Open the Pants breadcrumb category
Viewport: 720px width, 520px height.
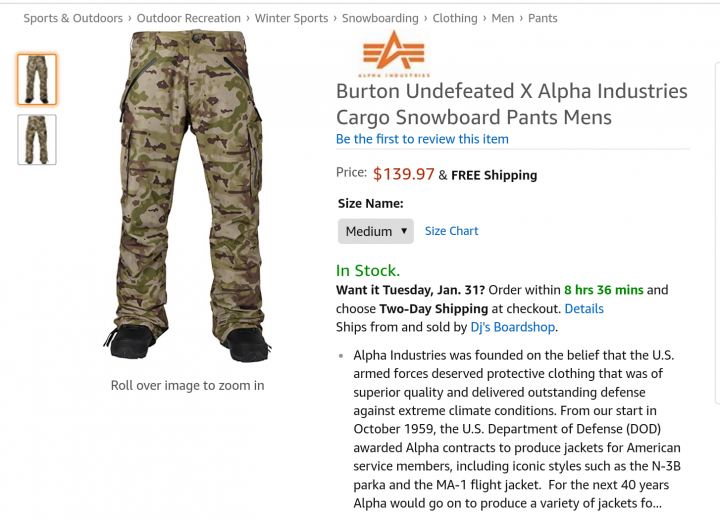pyautogui.click(x=543, y=18)
